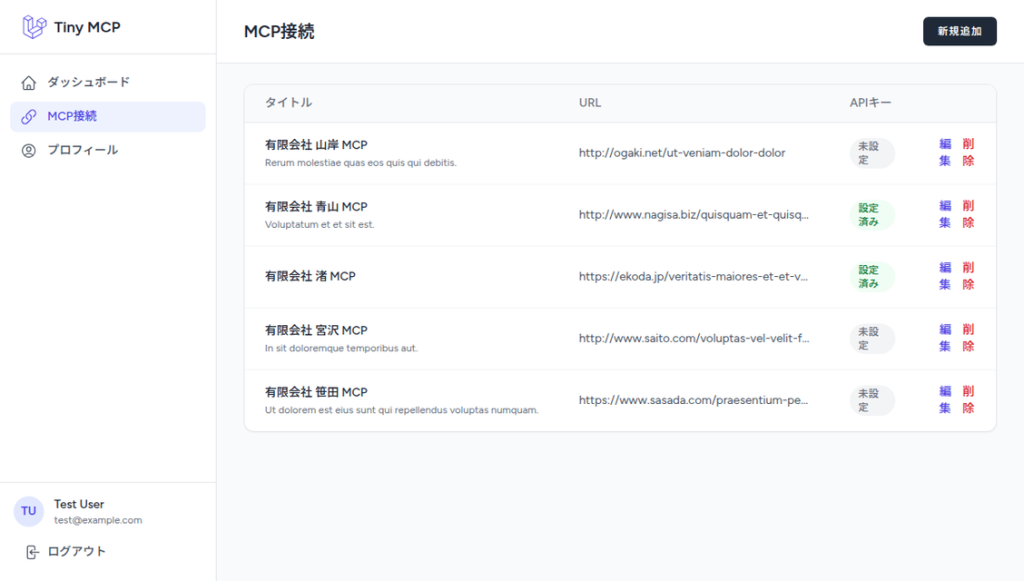This screenshot has height=581, width=1024.
Task: Delete the 有限会社 笹田 MCP row
Action: point(968,400)
